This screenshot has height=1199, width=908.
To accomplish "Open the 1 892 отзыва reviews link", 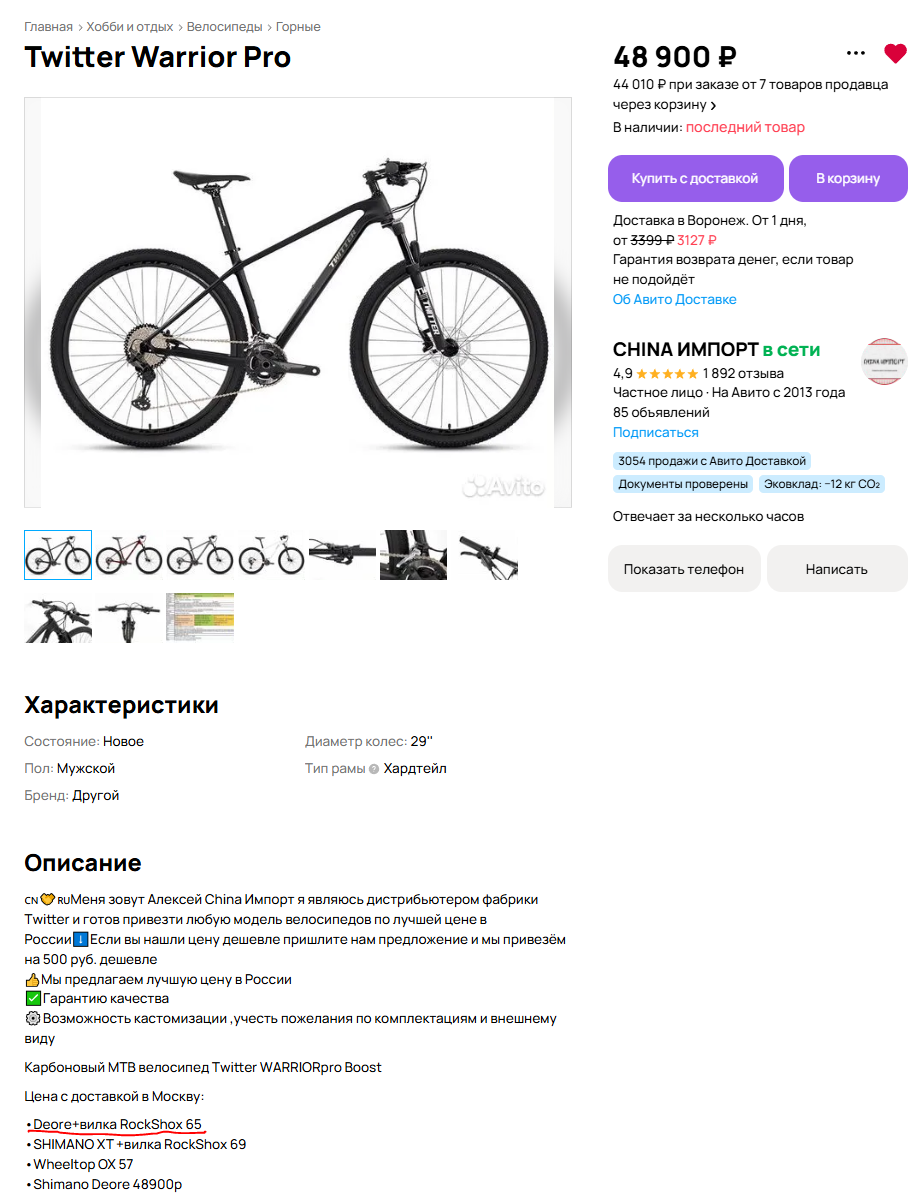I will tap(744, 374).
